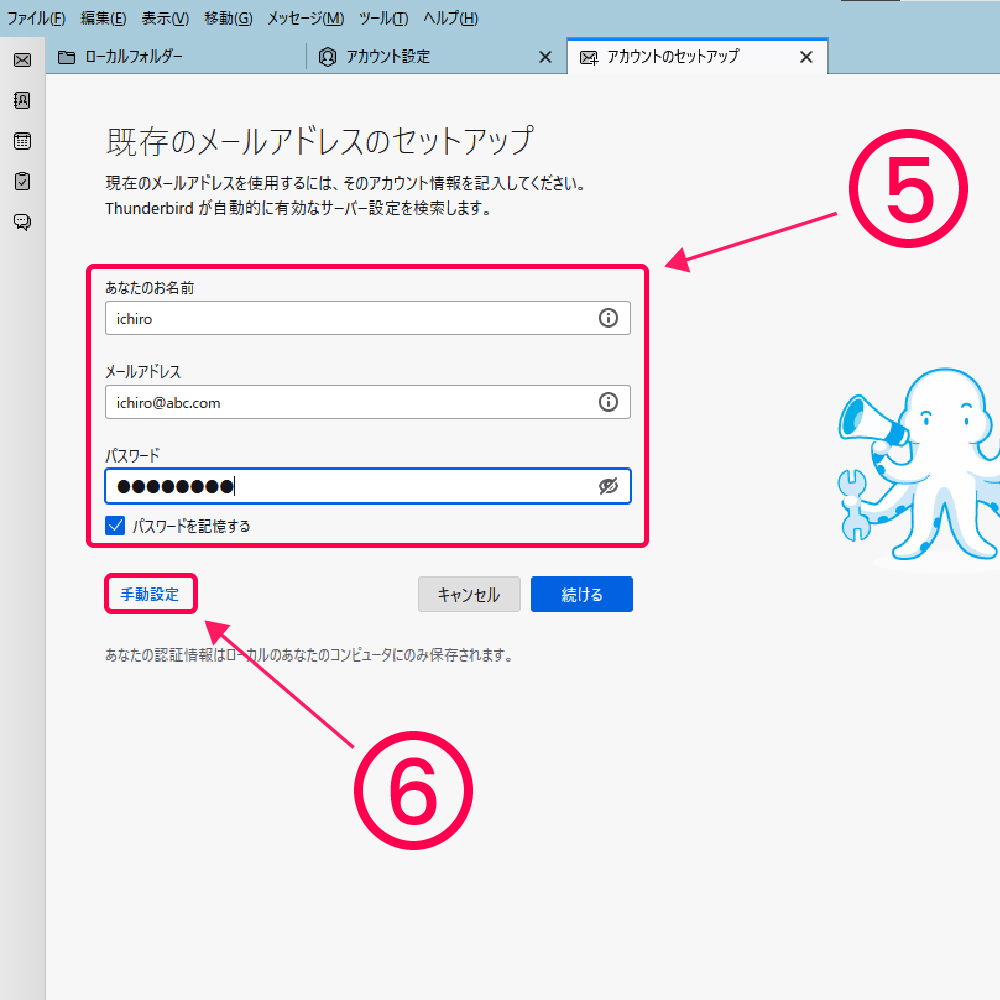Open the Calendar sidebar icon
Image resolution: width=1000 pixels, height=1000 pixels.
(x=22, y=141)
